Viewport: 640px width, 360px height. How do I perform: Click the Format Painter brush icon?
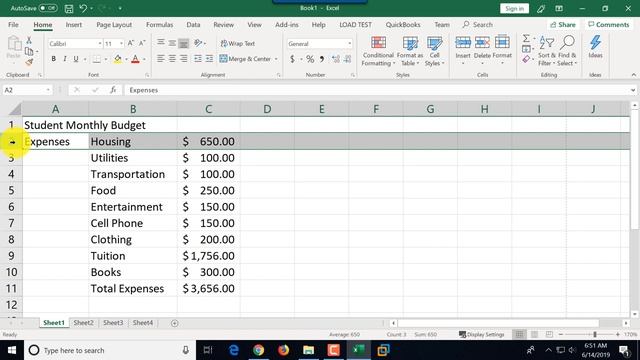(29, 62)
